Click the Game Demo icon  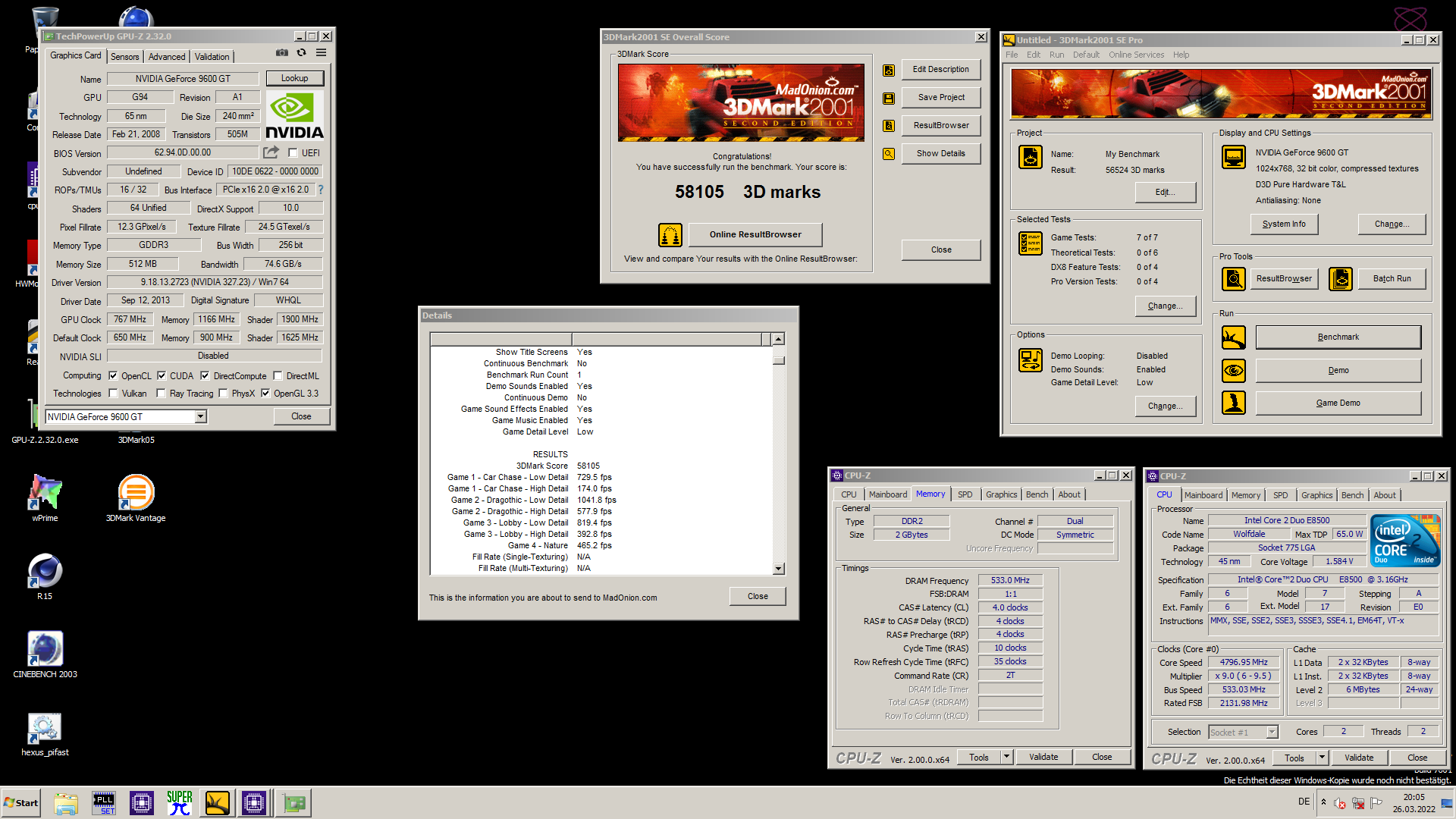tap(1234, 403)
